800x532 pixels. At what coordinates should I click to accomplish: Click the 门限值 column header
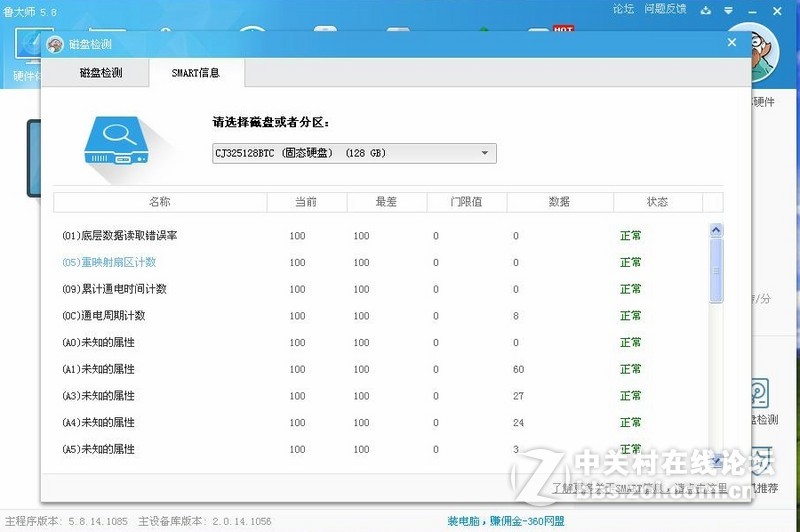pos(466,201)
